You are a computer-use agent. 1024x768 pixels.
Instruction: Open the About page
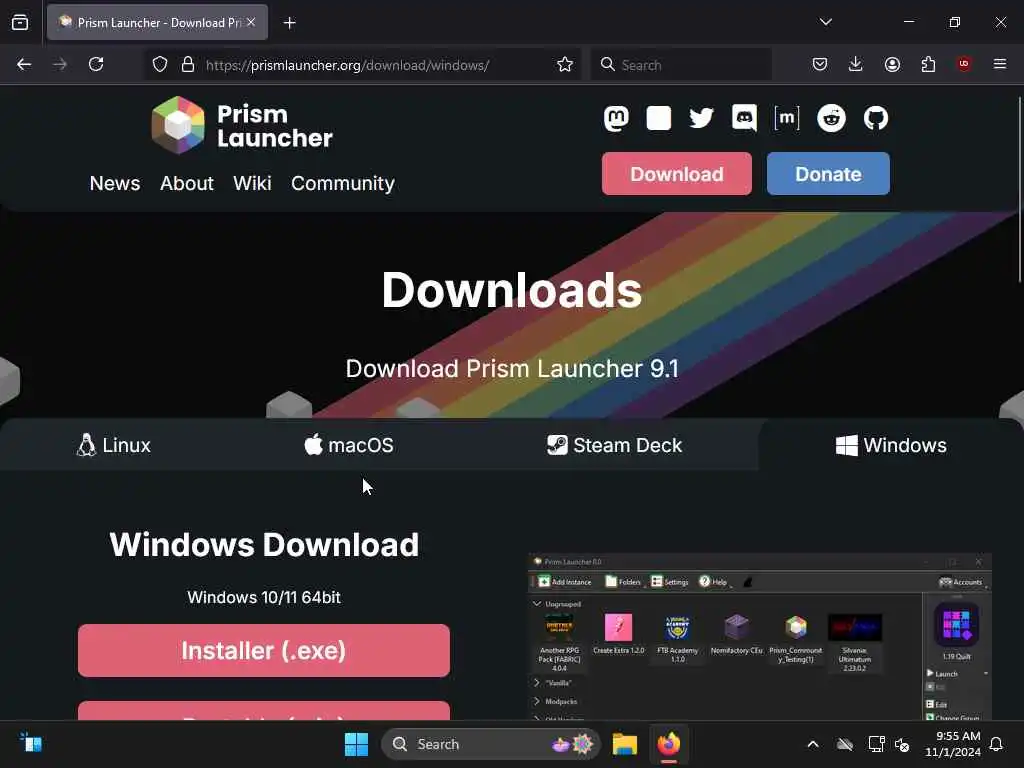coord(187,184)
